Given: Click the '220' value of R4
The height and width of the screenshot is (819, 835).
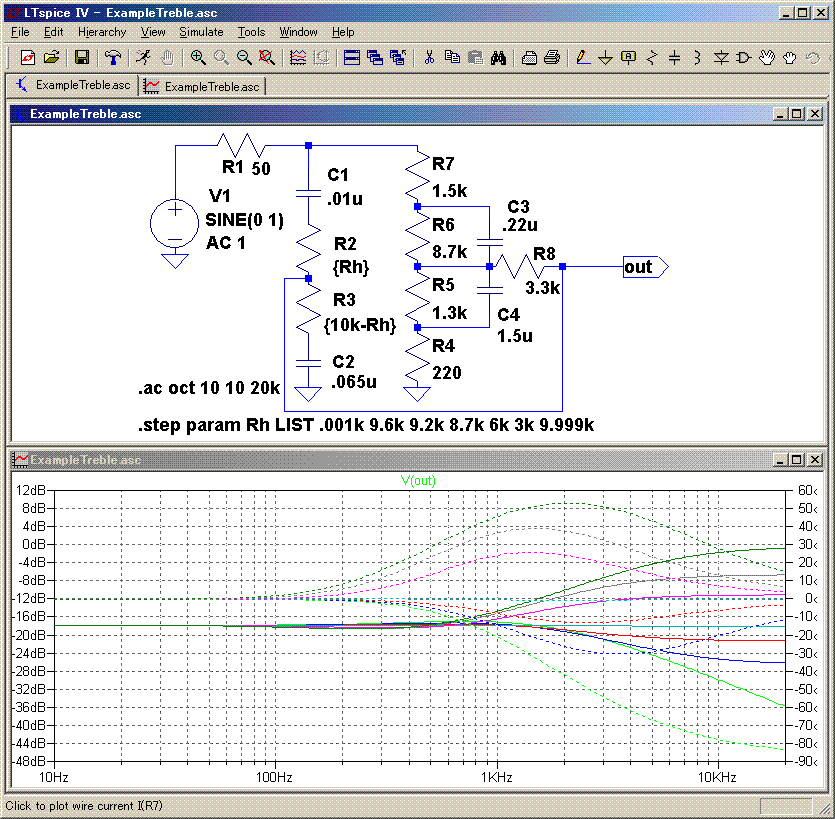Looking at the screenshot, I should tap(447, 373).
